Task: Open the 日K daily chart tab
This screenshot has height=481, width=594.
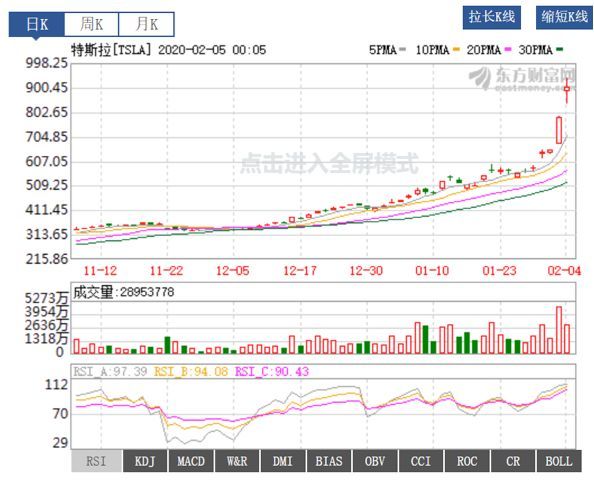Action: (37, 24)
